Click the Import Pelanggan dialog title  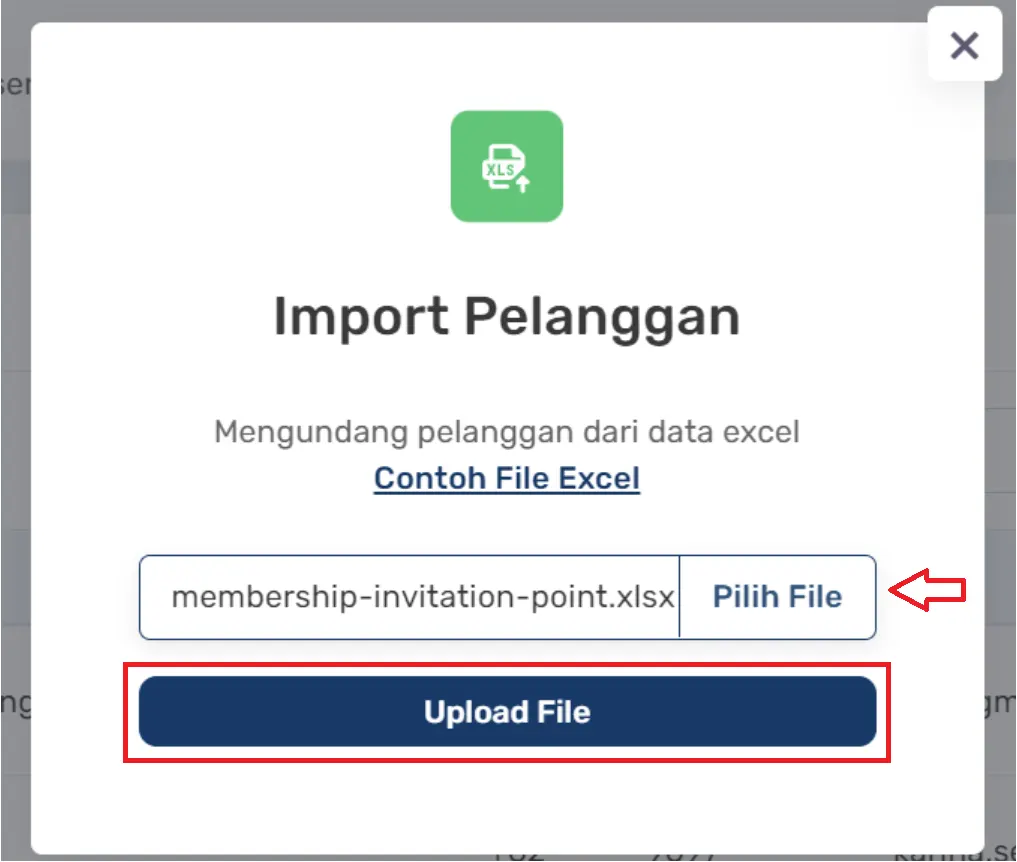pyautogui.click(x=506, y=317)
